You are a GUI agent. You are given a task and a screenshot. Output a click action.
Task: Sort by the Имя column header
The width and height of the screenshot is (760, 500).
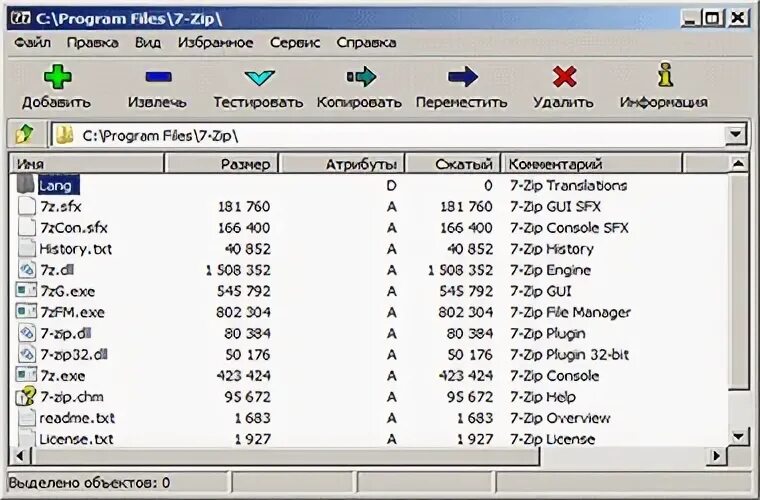[87, 164]
